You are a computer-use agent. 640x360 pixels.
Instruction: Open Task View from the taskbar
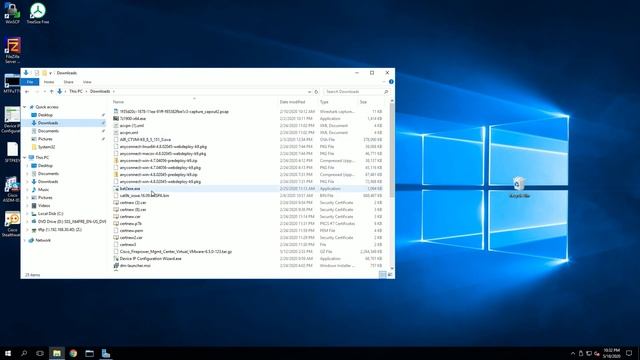40,353
